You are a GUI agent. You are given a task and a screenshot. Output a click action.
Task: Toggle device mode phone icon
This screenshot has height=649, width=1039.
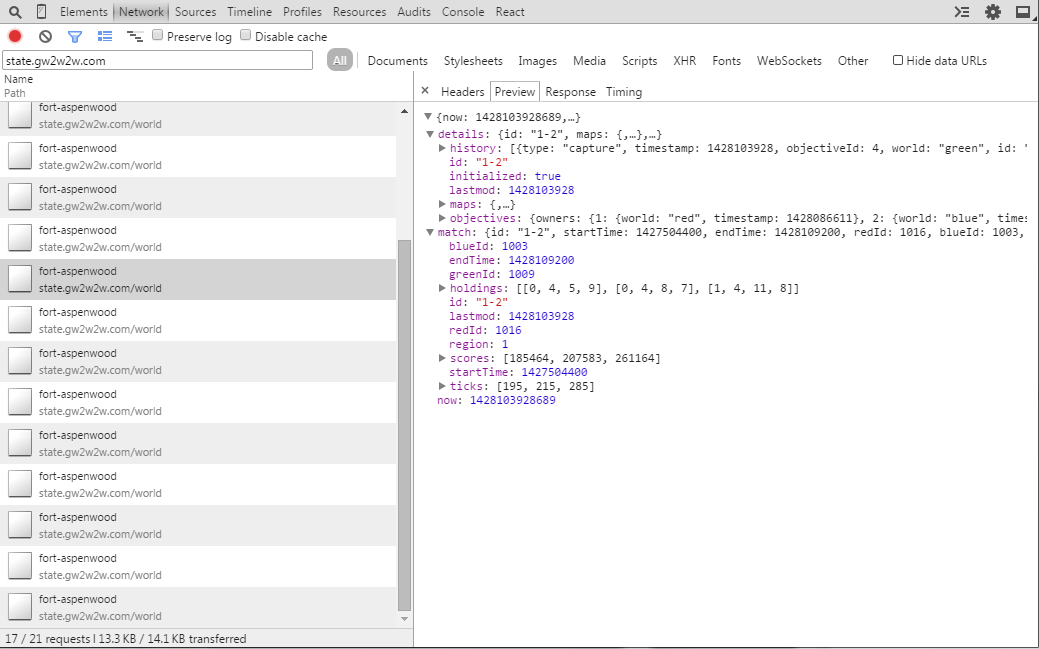coord(41,12)
